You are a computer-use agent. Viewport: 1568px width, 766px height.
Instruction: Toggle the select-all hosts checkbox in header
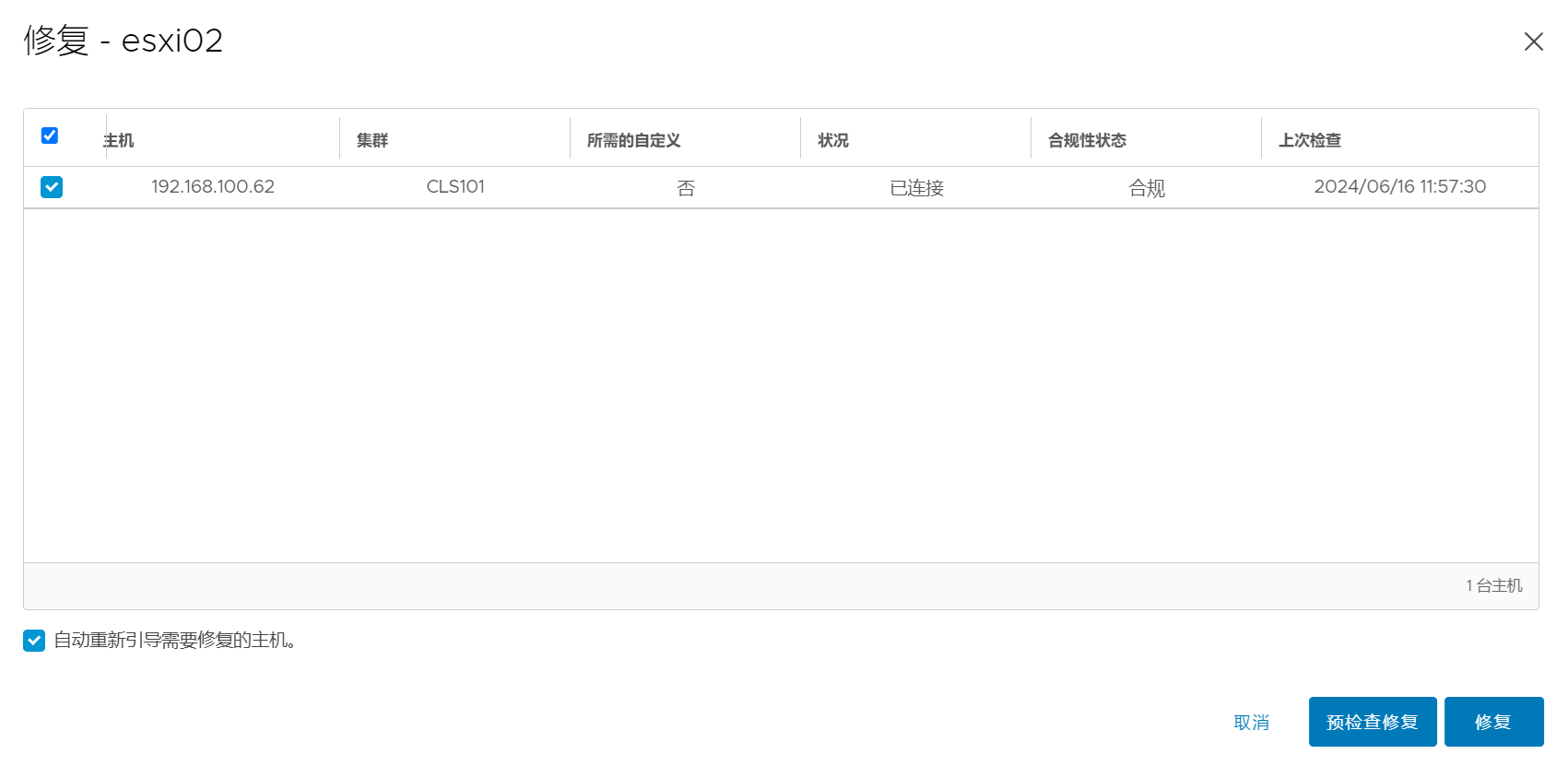pos(50,136)
